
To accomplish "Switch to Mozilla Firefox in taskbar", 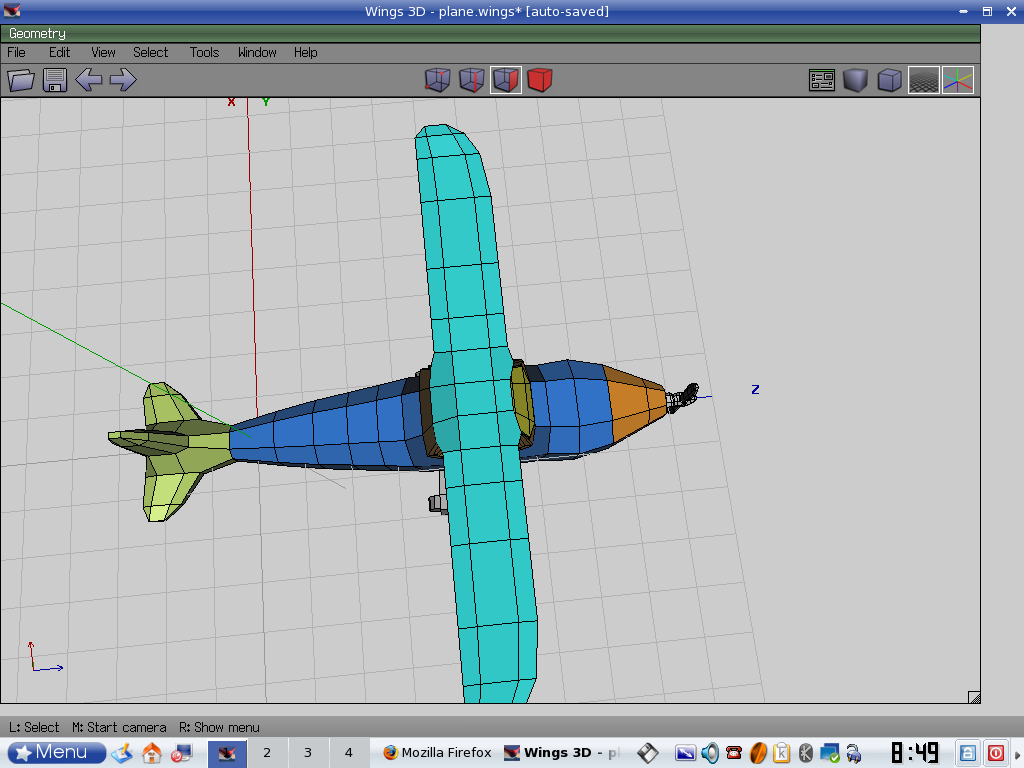I will 436,753.
